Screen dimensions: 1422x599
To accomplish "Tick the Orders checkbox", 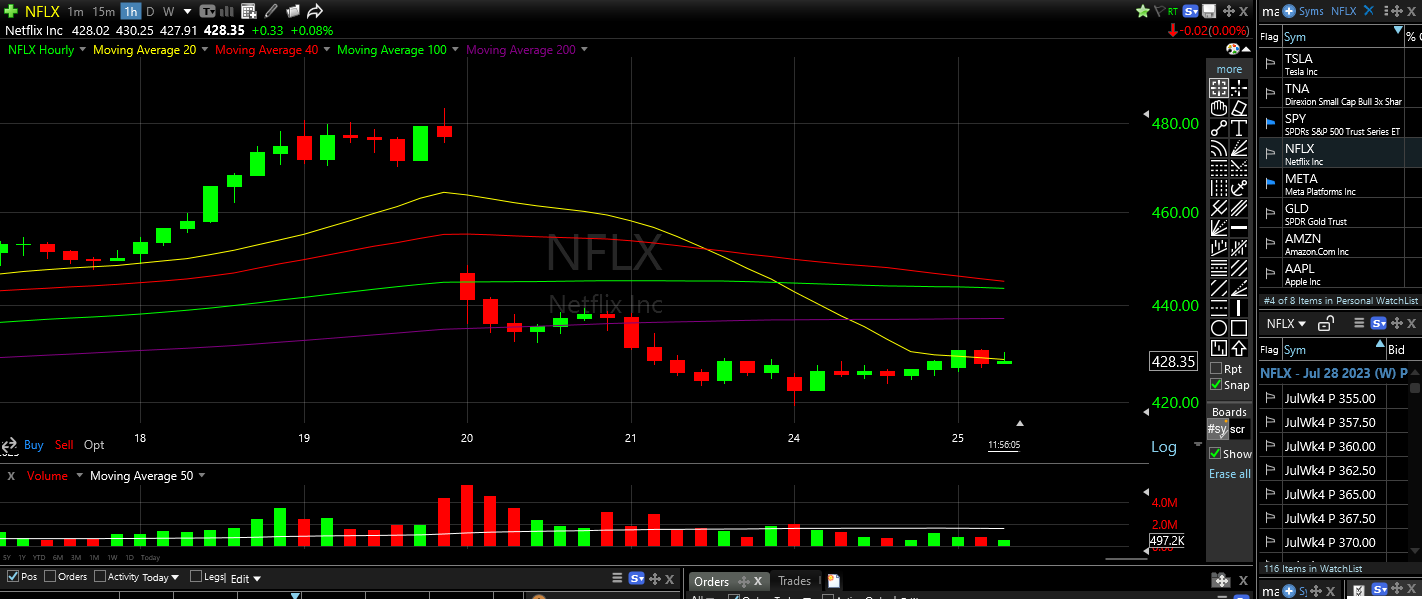I will [52, 577].
